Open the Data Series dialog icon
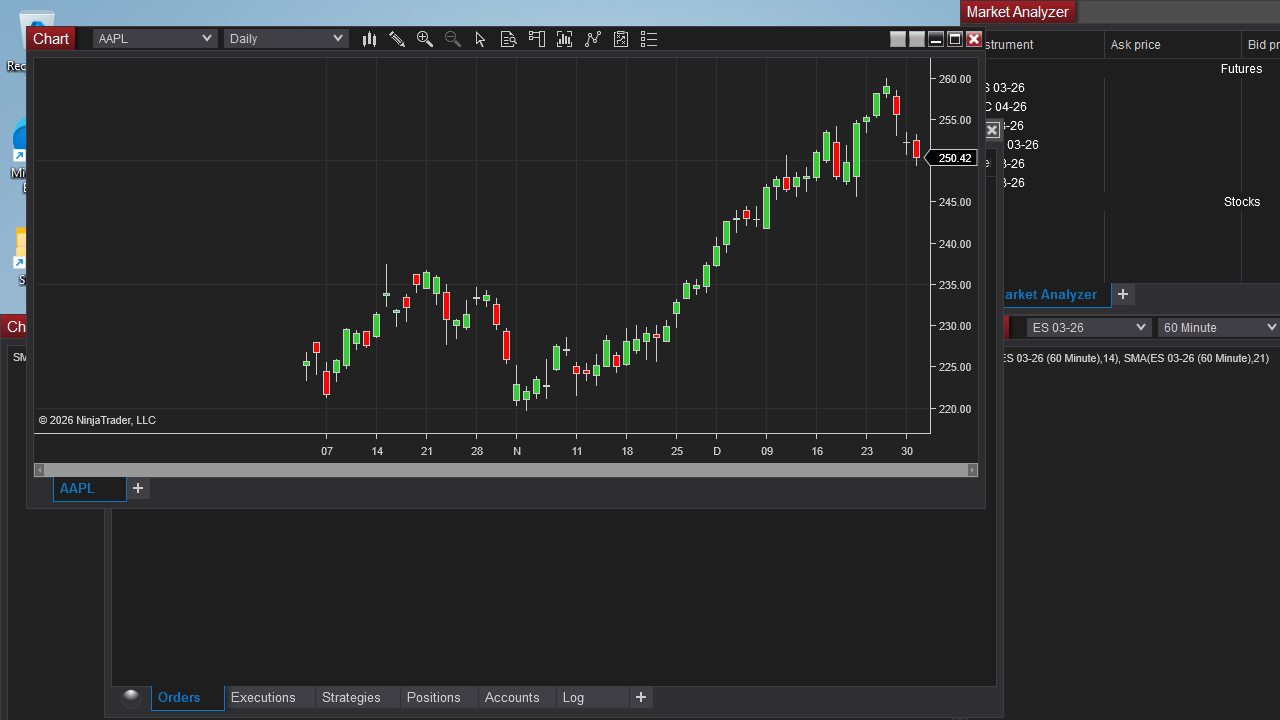Image resolution: width=1280 pixels, height=720 pixels. tap(508, 39)
